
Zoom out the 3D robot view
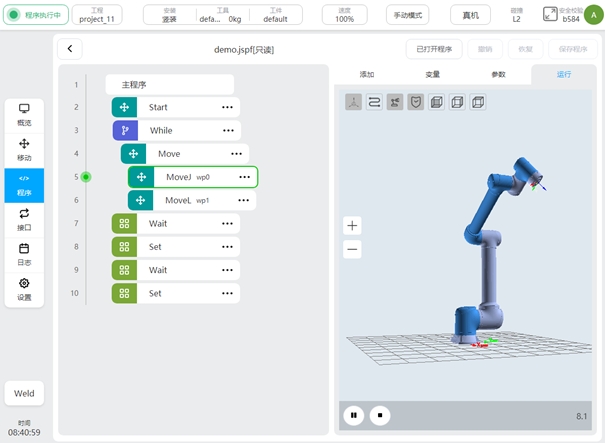352,250
